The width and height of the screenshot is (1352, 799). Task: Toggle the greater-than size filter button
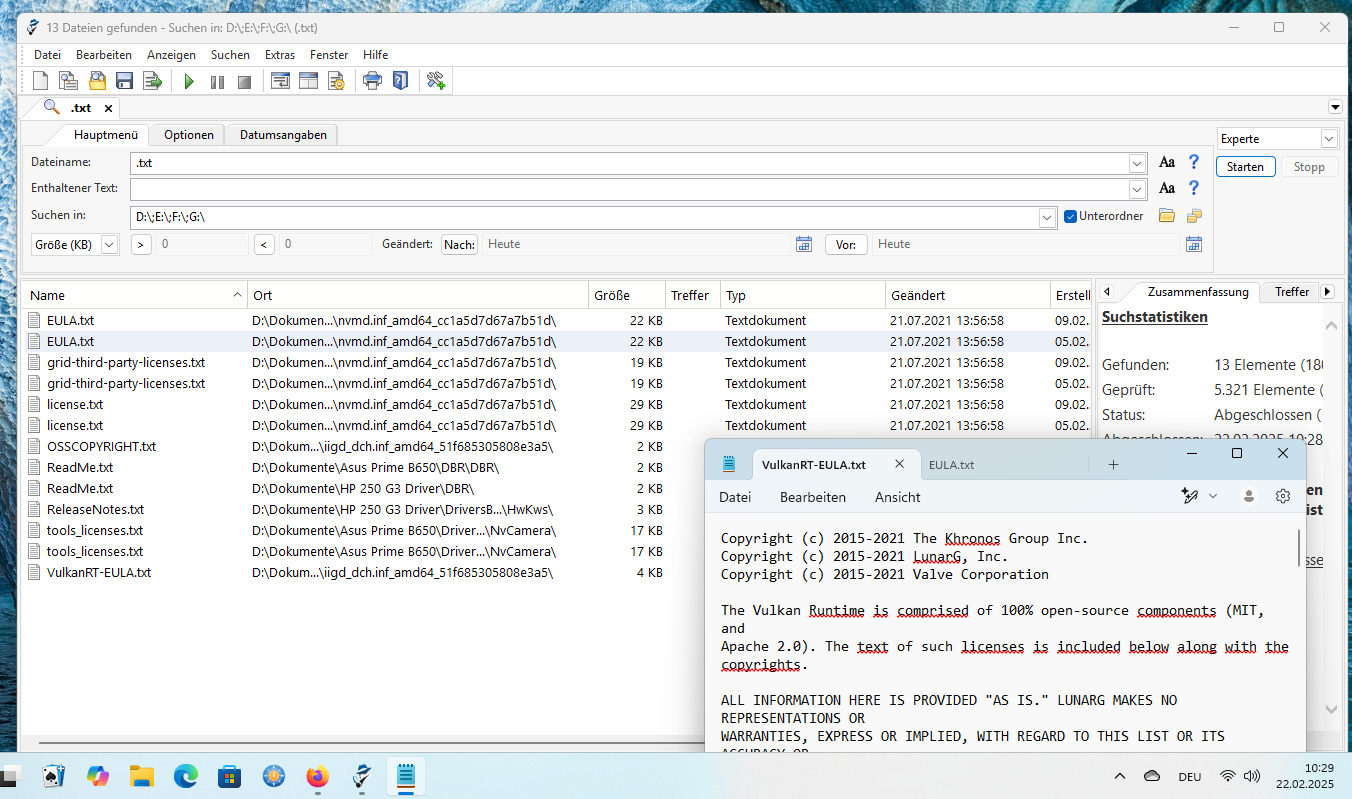pos(141,244)
